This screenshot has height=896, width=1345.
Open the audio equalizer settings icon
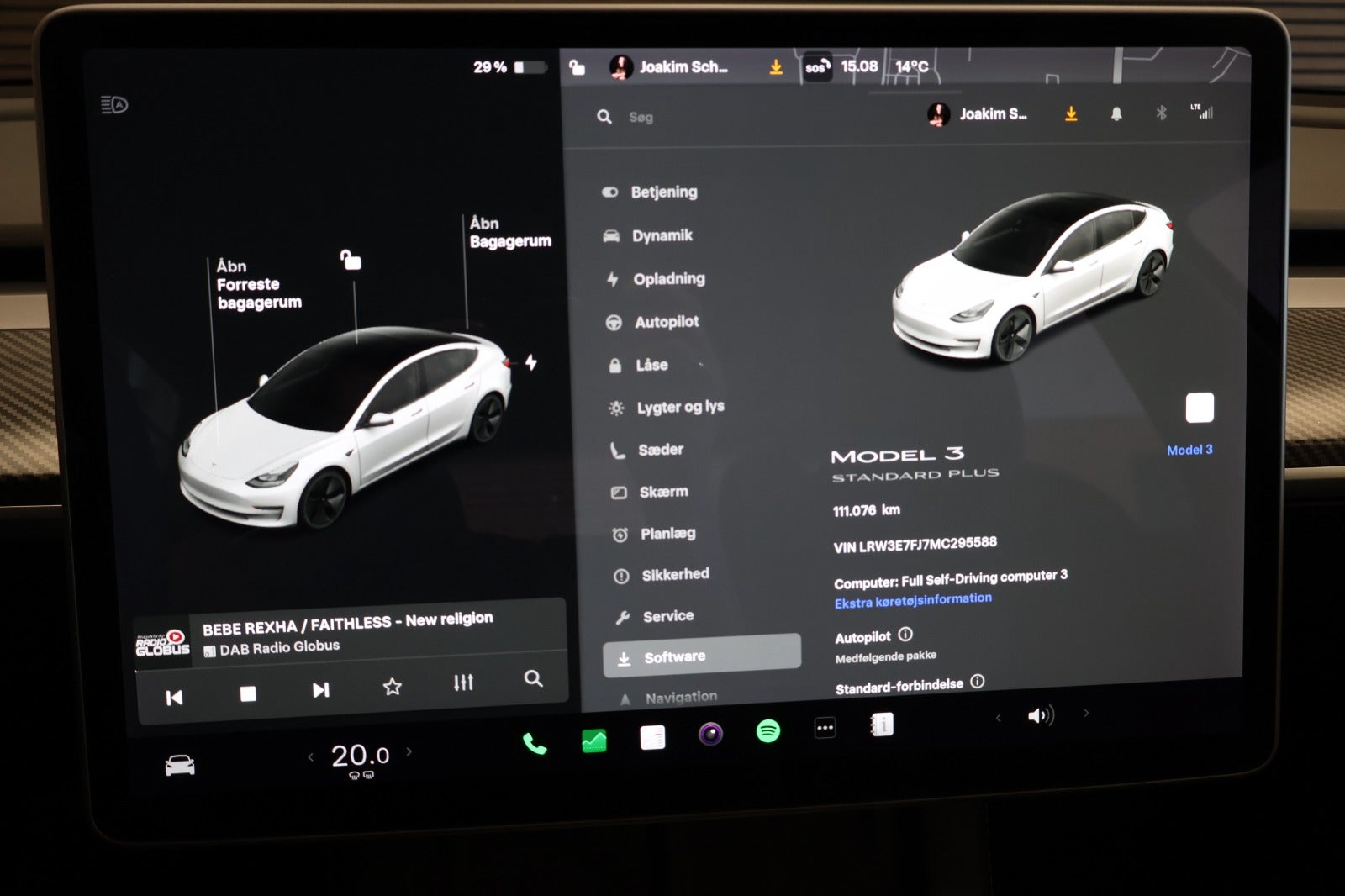point(463,683)
